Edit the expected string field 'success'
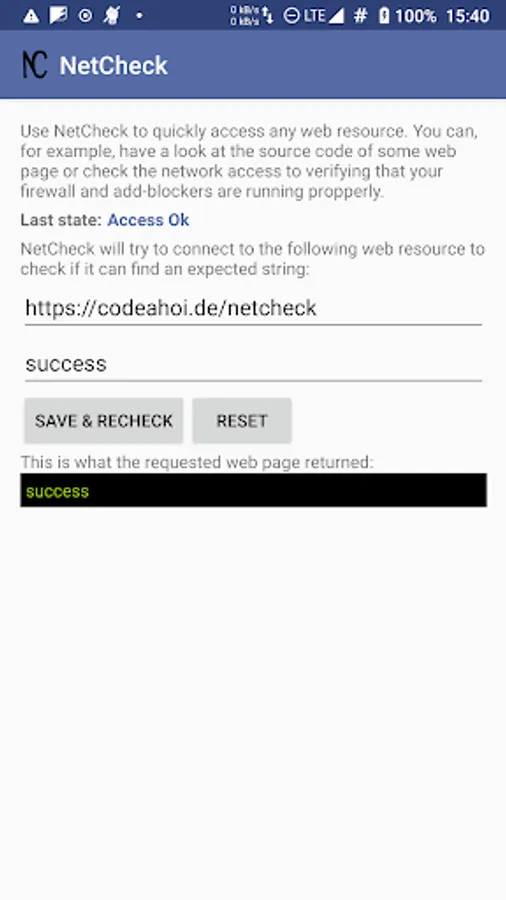The image size is (506, 900). coord(253,364)
